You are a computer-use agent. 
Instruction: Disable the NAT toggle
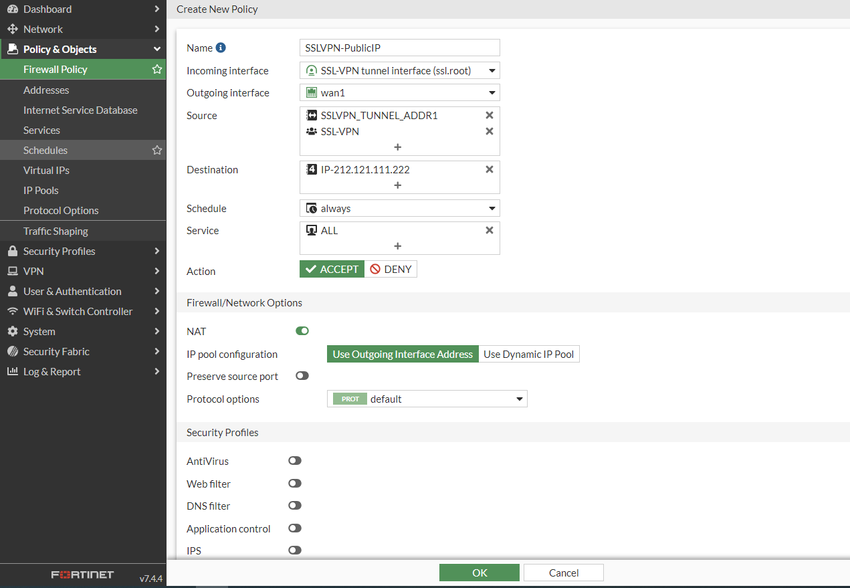click(x=302, y=331)
